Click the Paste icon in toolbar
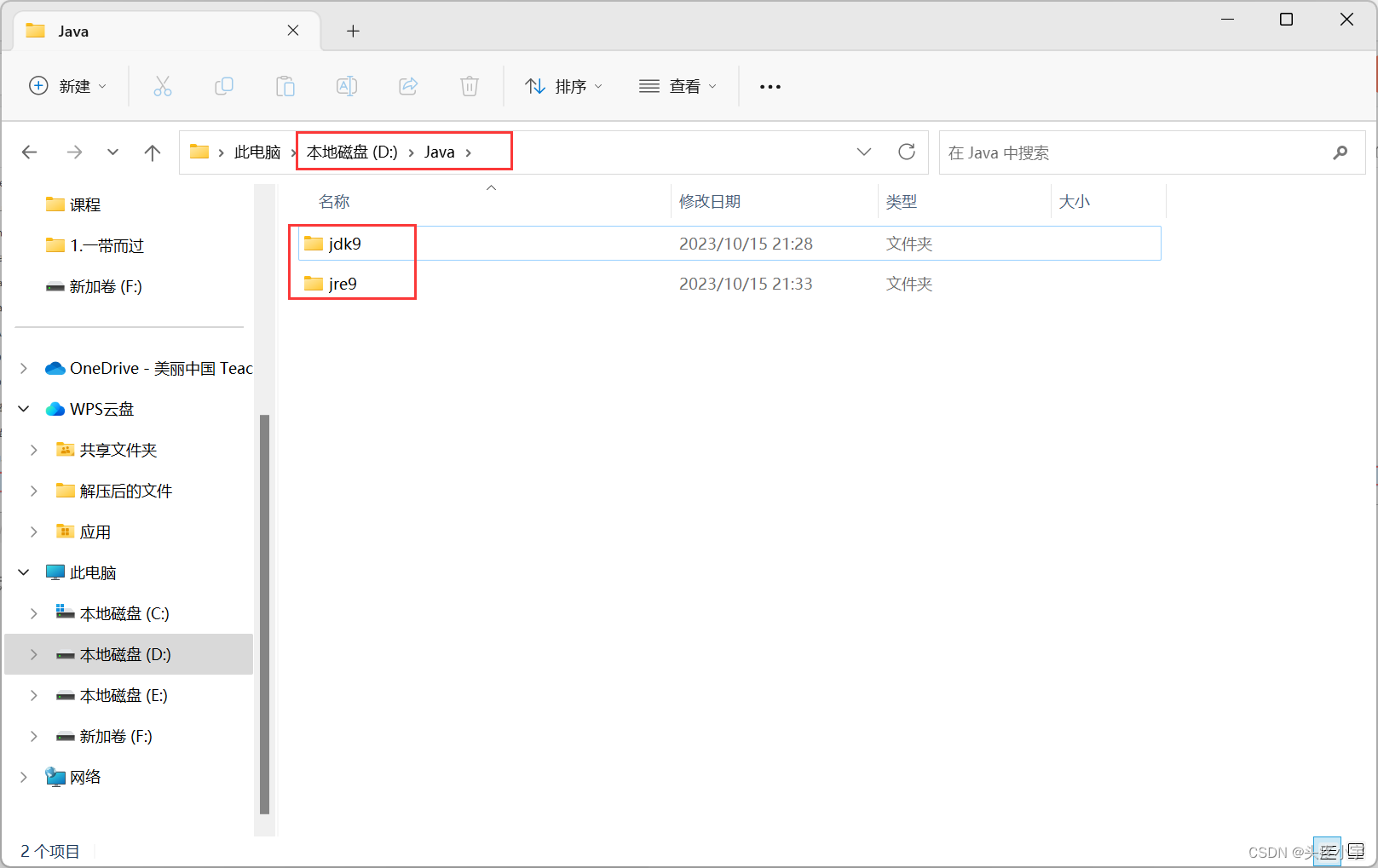1378x868 pixels. (x=285, y=86)
